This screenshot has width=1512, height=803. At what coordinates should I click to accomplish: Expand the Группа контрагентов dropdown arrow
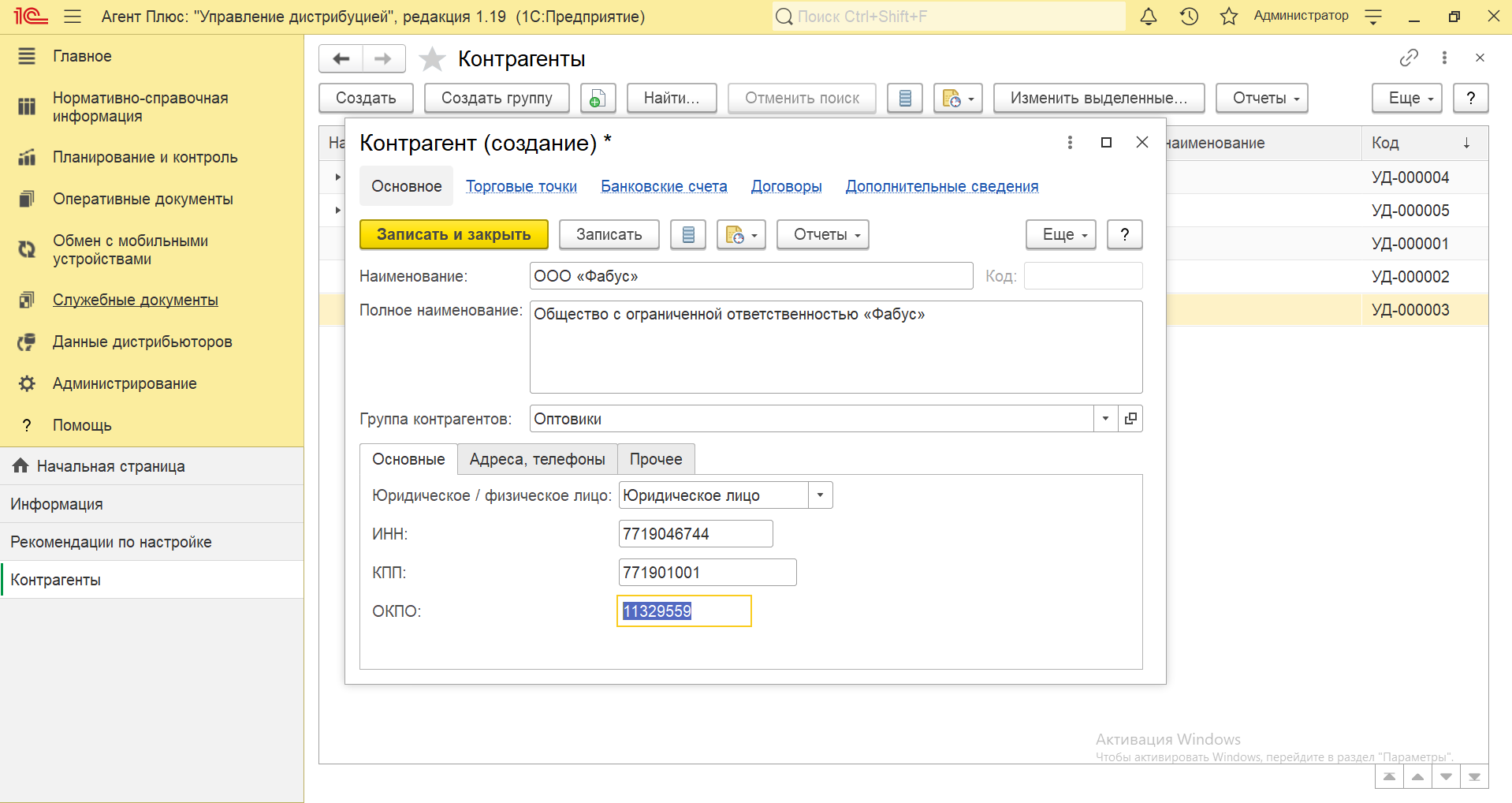coord(1105,419)
